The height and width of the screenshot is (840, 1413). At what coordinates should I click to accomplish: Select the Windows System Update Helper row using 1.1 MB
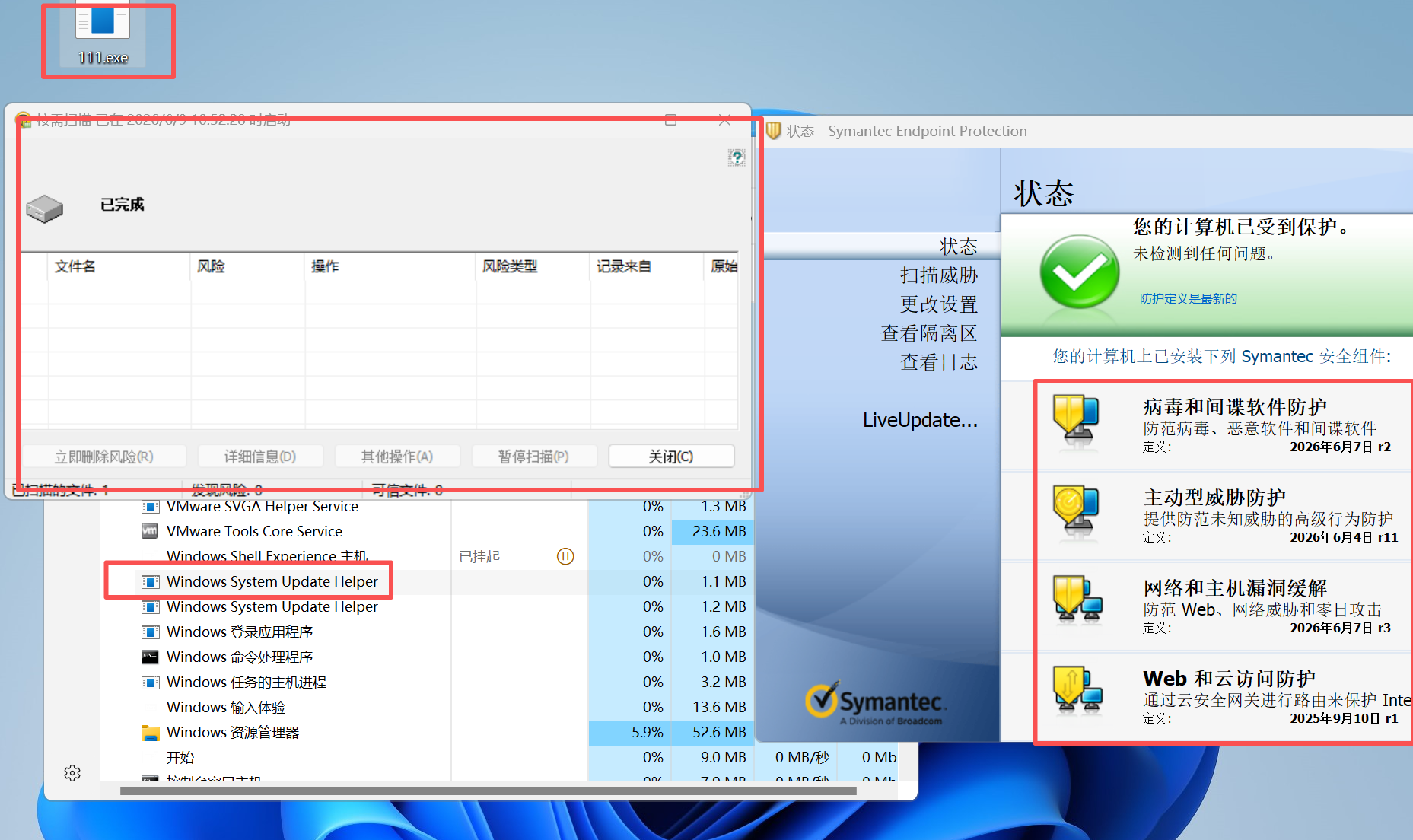pyautogui.click(x=428, y=582)
